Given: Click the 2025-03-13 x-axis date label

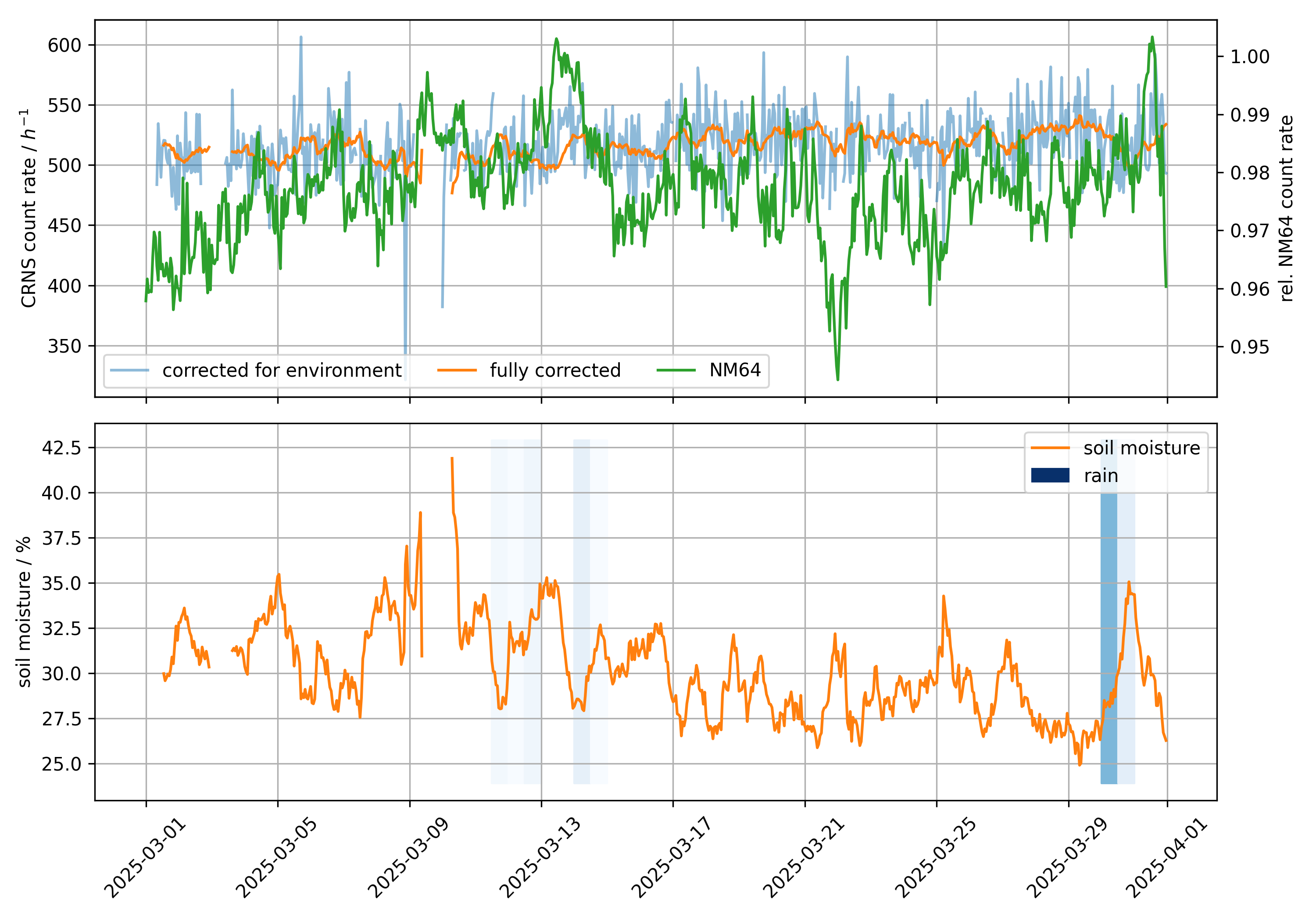Looking at the screenshot, I should click(540, 858).
